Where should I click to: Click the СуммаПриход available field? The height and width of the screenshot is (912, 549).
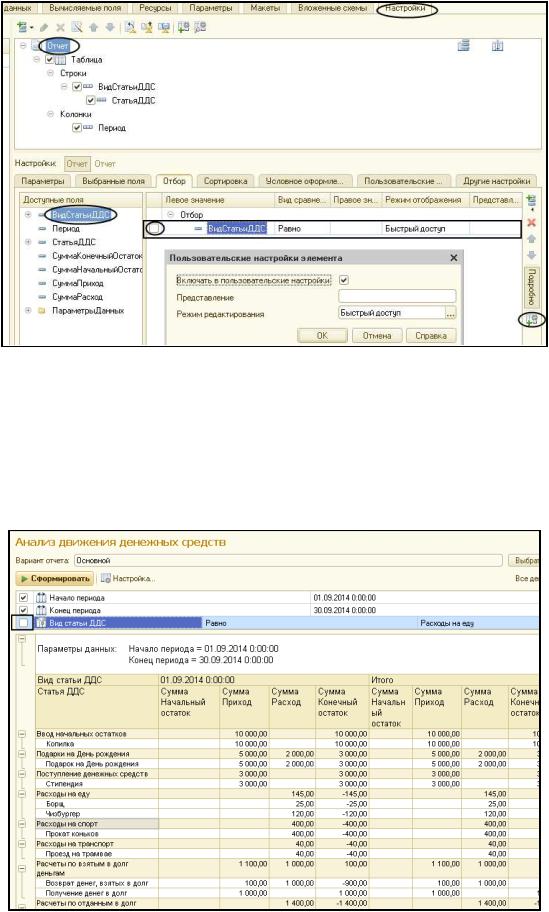click(x=78, y=283)
